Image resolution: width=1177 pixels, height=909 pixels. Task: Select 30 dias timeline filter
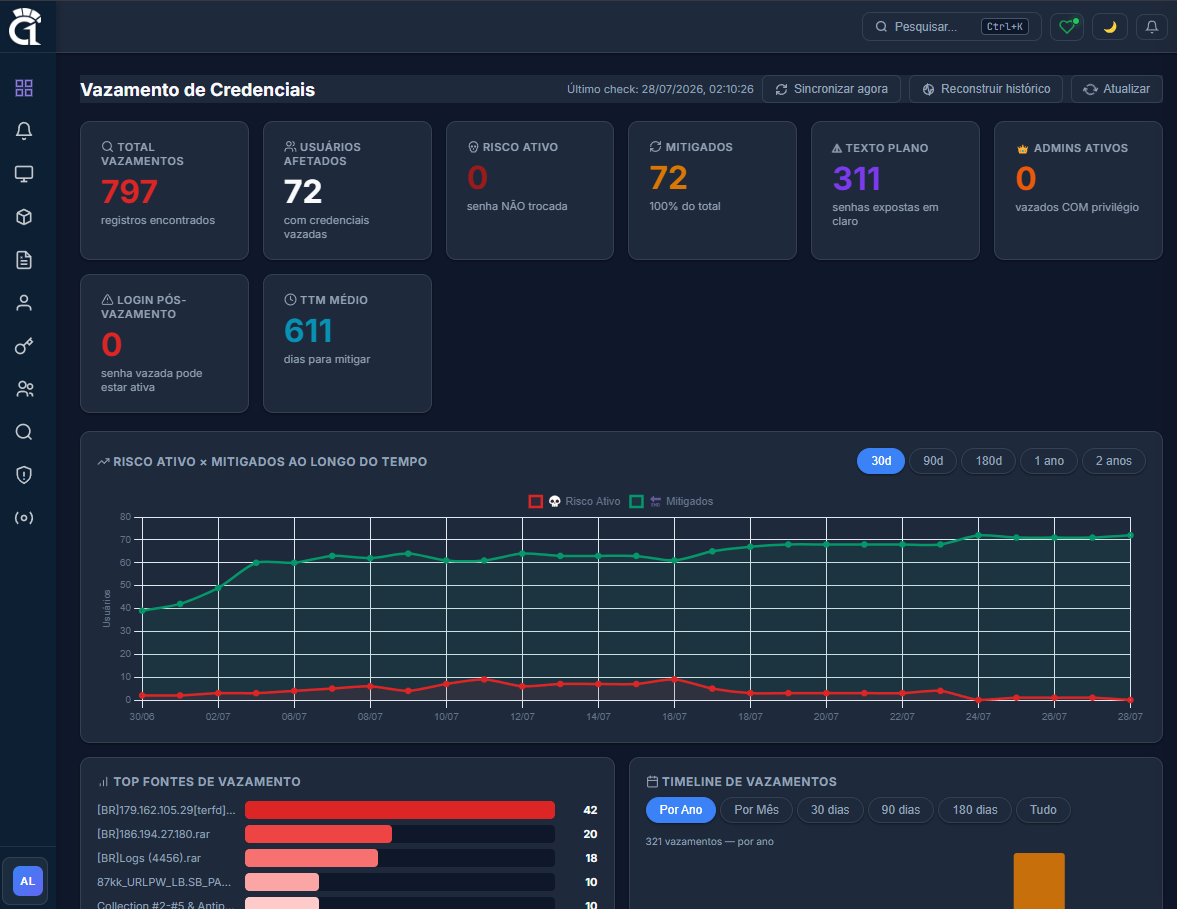[x=829, y=810]
